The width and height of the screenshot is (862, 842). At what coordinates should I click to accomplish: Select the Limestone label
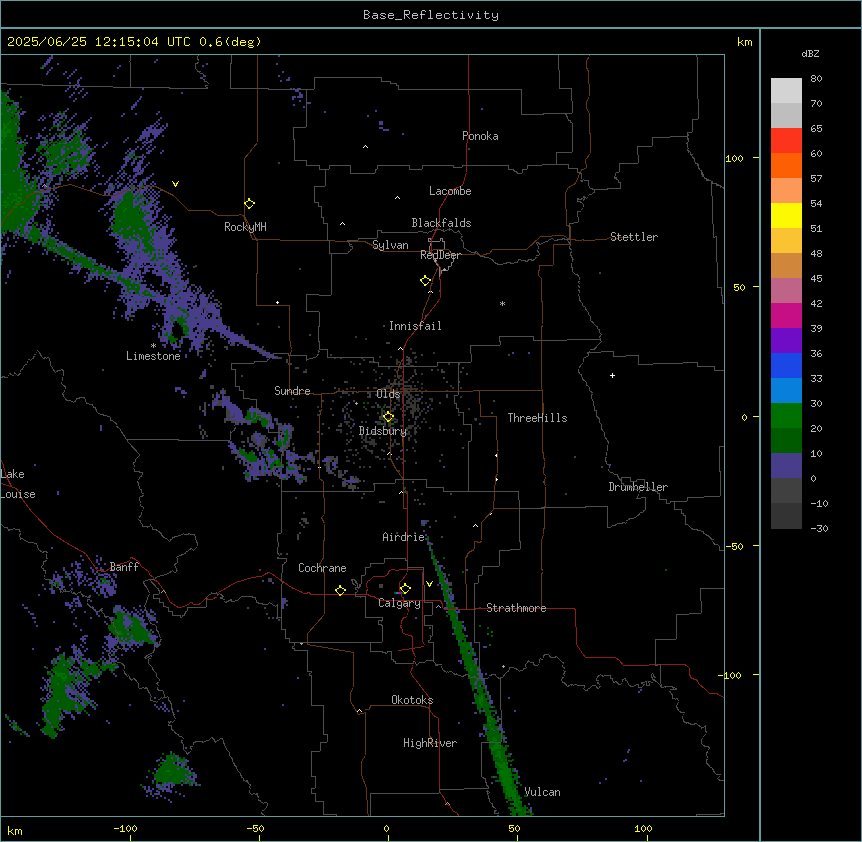click(153, 356)
